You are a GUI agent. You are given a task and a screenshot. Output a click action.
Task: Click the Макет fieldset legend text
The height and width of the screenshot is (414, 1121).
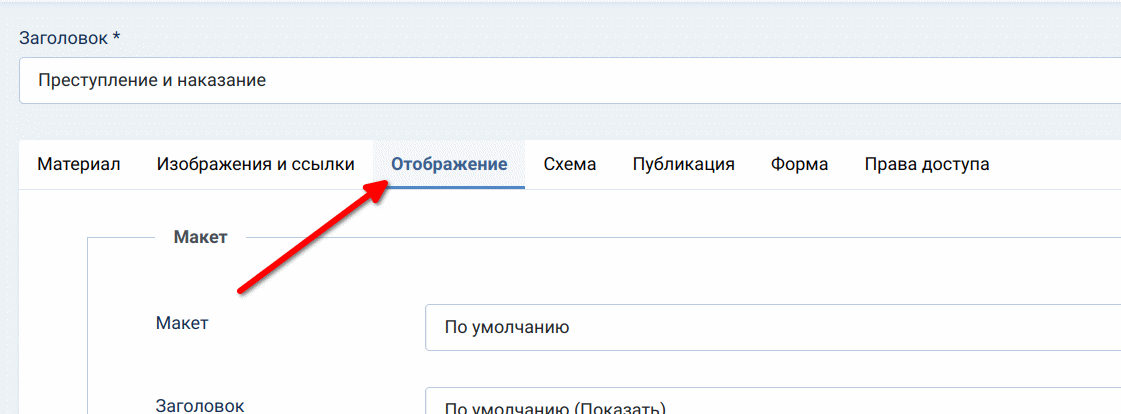click(200, 237)
